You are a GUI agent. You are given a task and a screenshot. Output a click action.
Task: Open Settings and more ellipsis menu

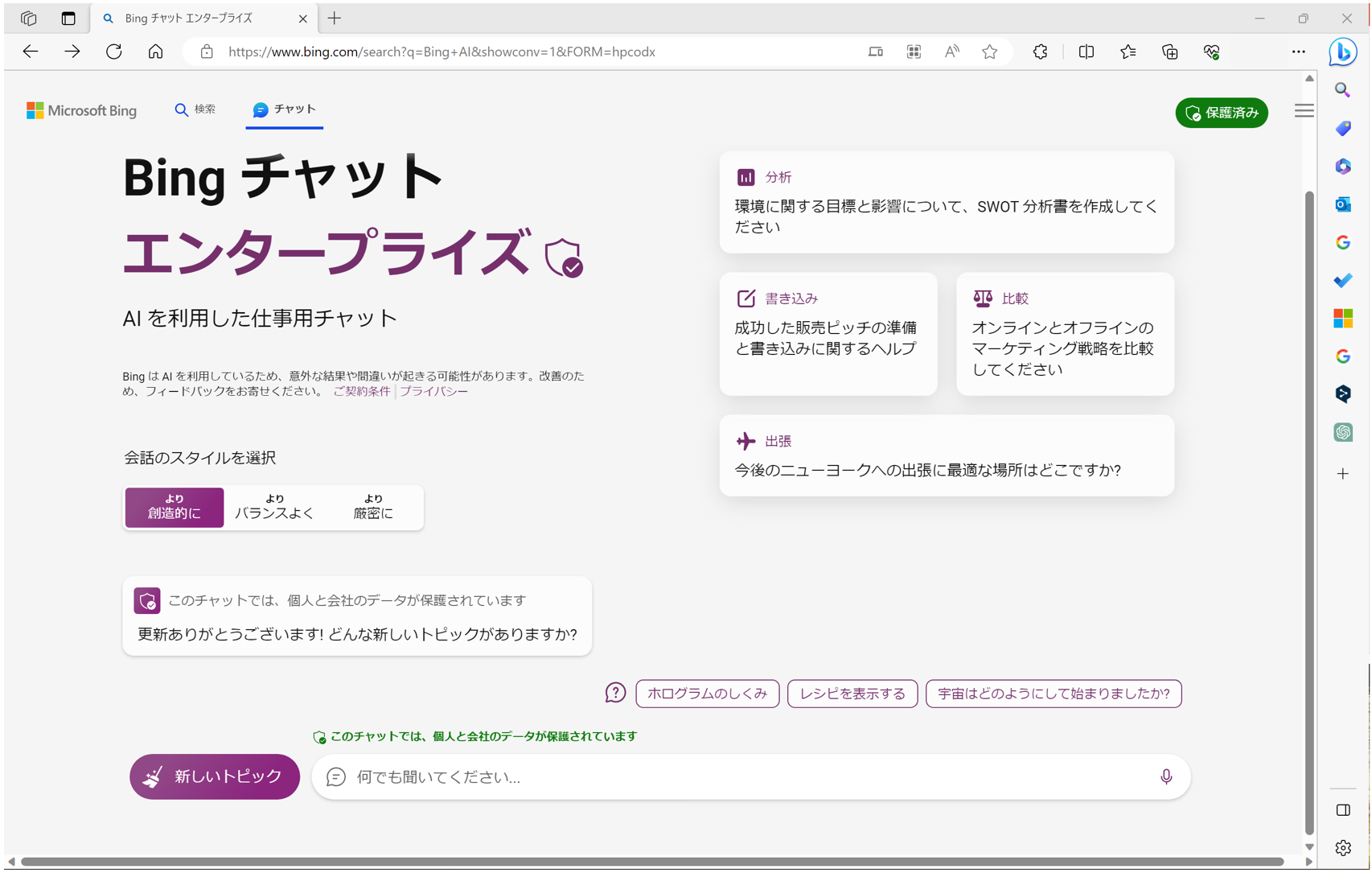click(1298, 51)
